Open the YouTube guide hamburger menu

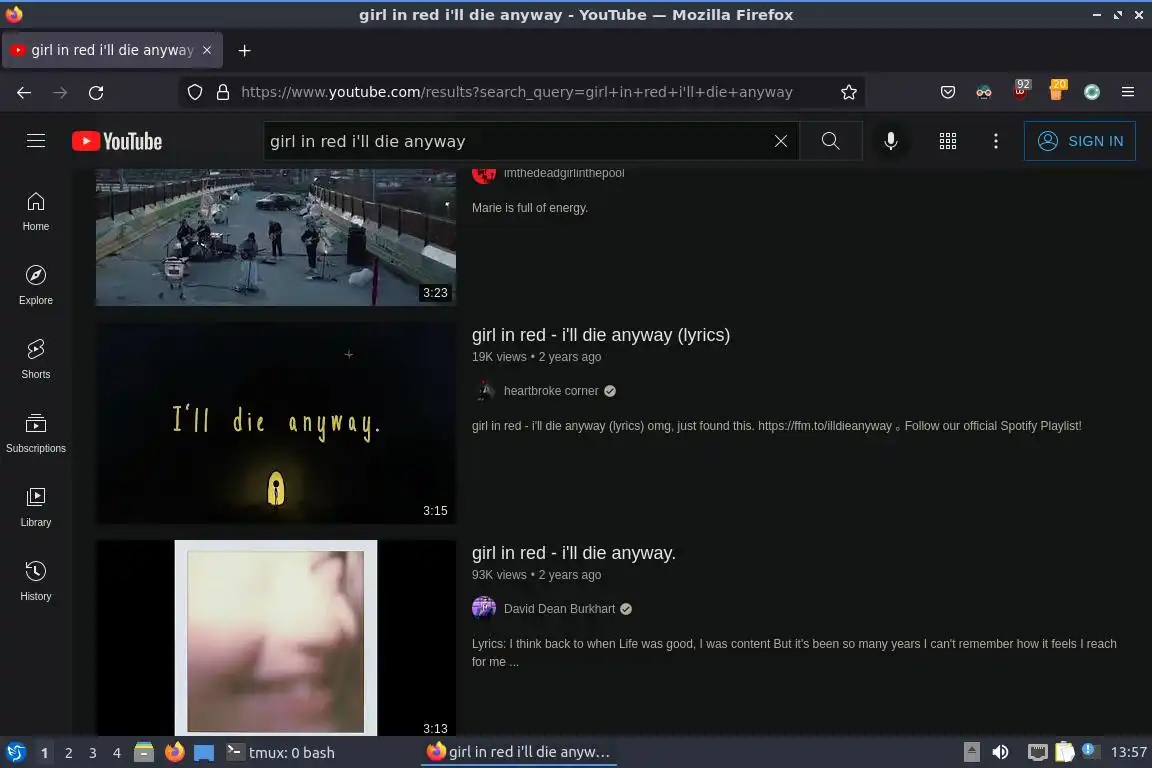36,140
